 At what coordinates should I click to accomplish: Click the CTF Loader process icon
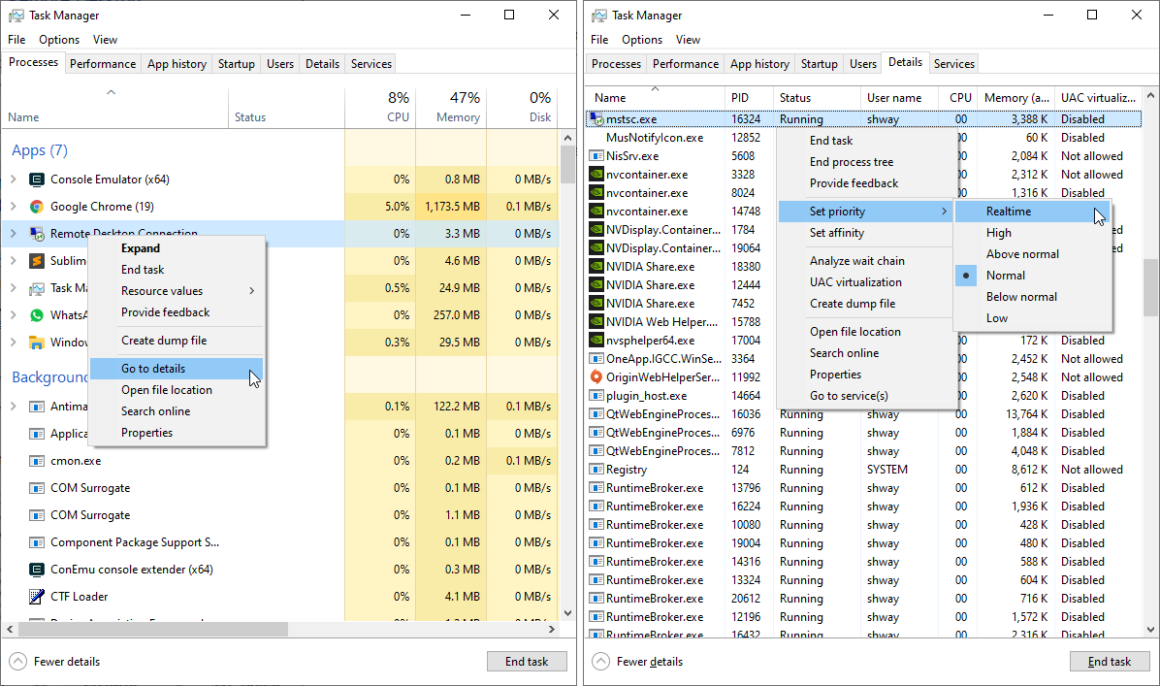pos(37,597)
